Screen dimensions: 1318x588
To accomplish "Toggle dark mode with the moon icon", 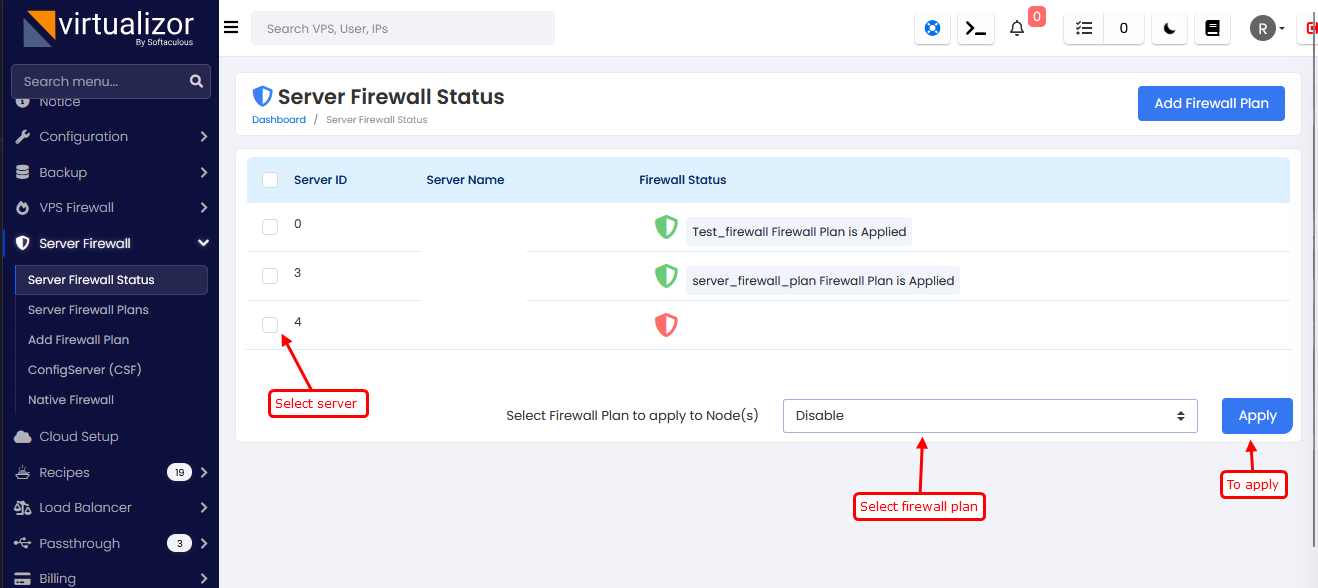I will tap(1169, 29).
